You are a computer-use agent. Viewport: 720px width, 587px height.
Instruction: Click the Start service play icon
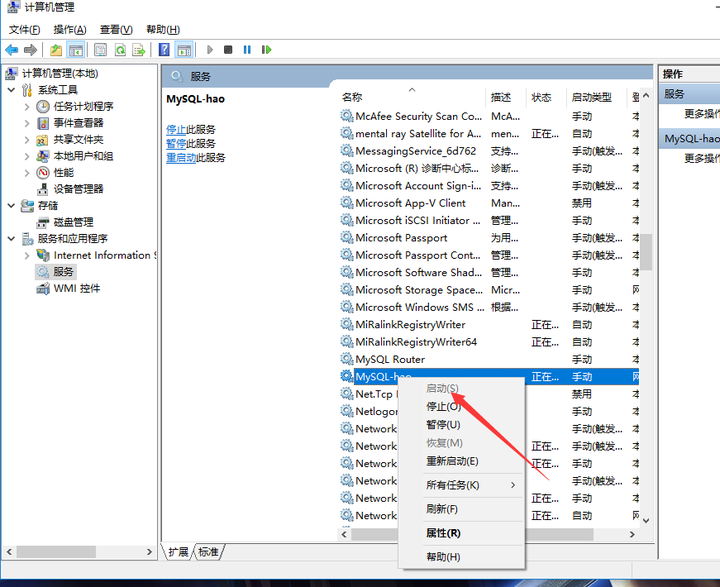pyautogui.click(x=210, y=50)
